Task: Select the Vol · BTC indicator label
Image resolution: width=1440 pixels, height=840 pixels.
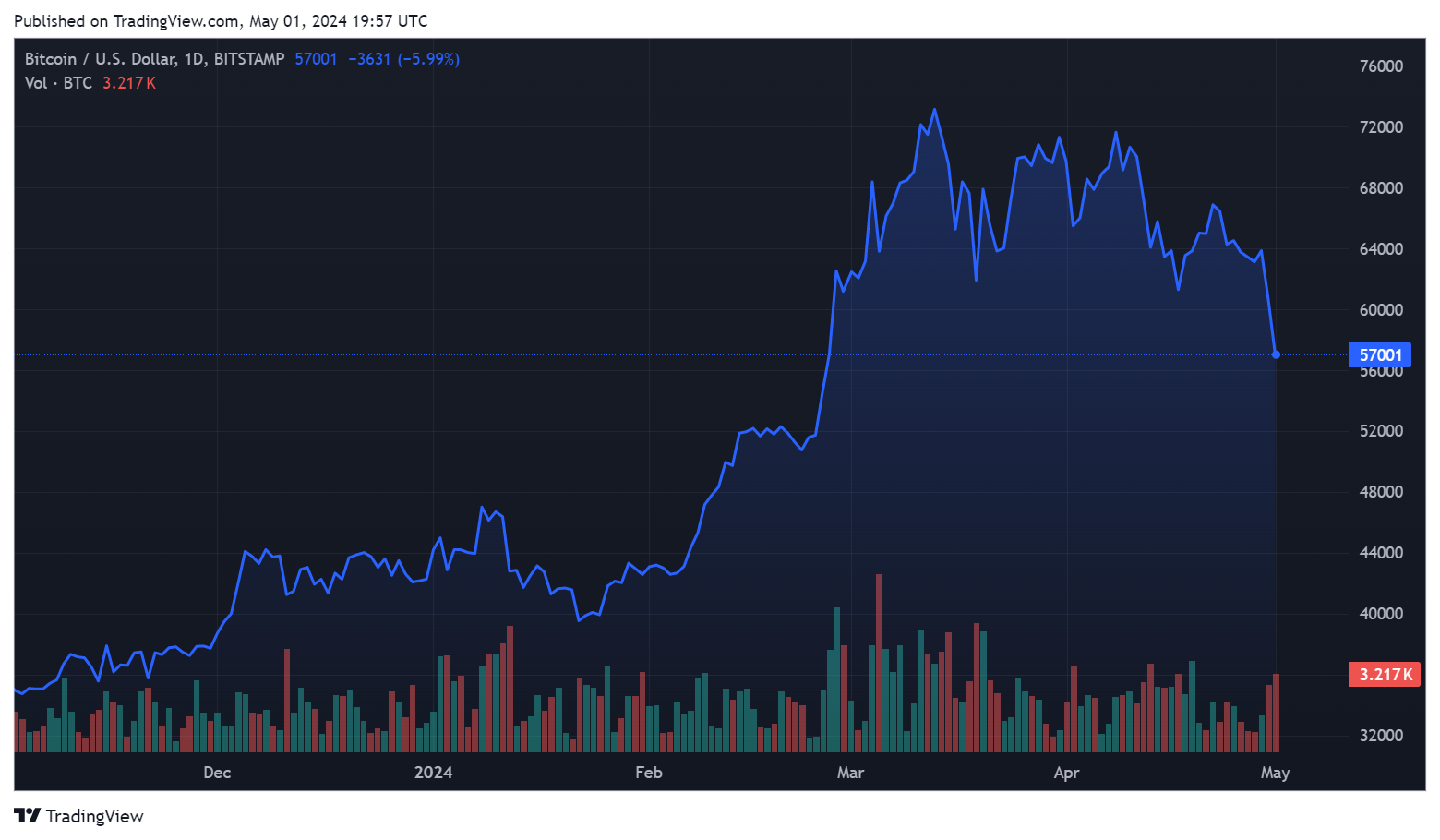Action: point(58,83)
